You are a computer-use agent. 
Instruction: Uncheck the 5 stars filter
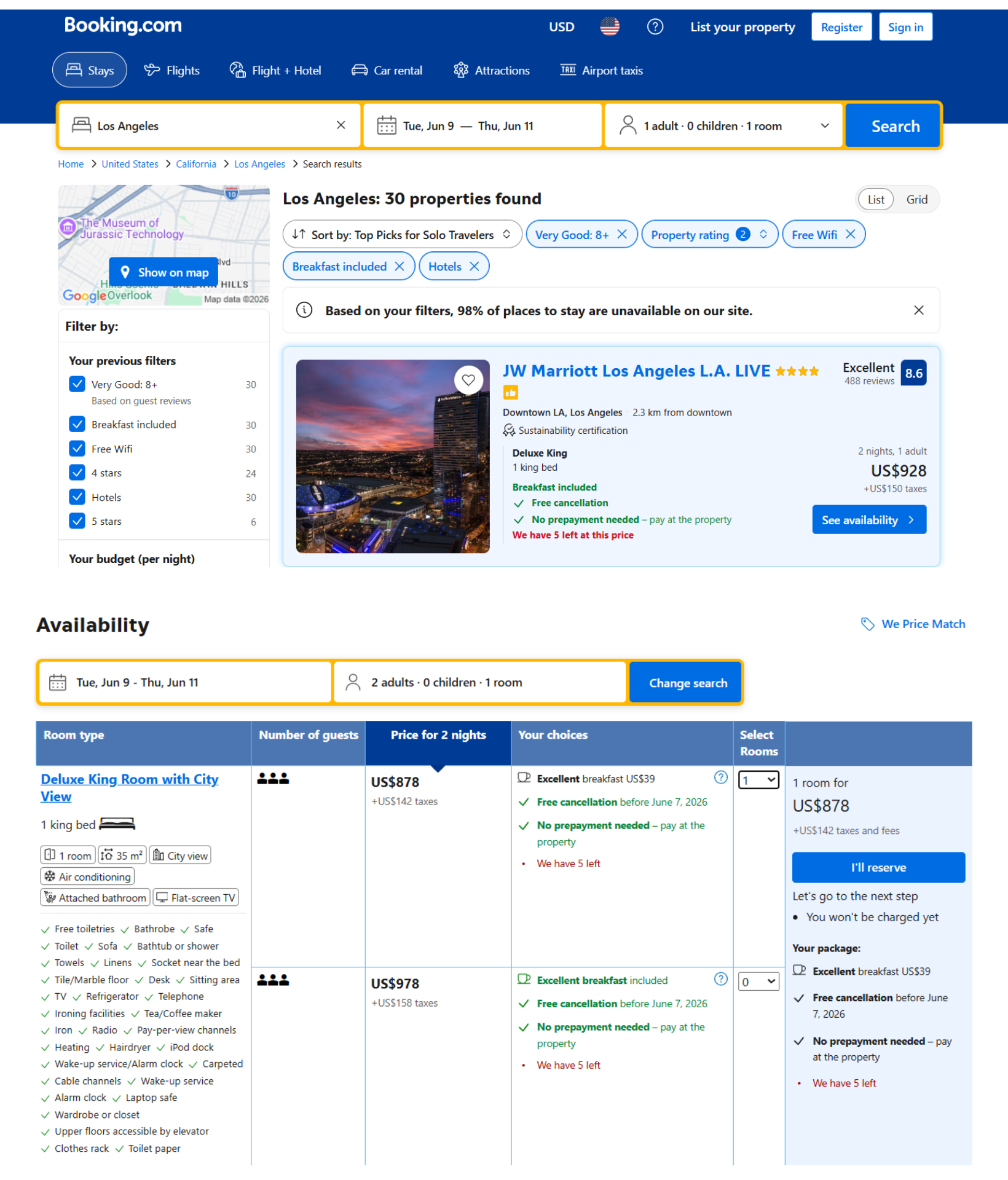coord(77,521)
